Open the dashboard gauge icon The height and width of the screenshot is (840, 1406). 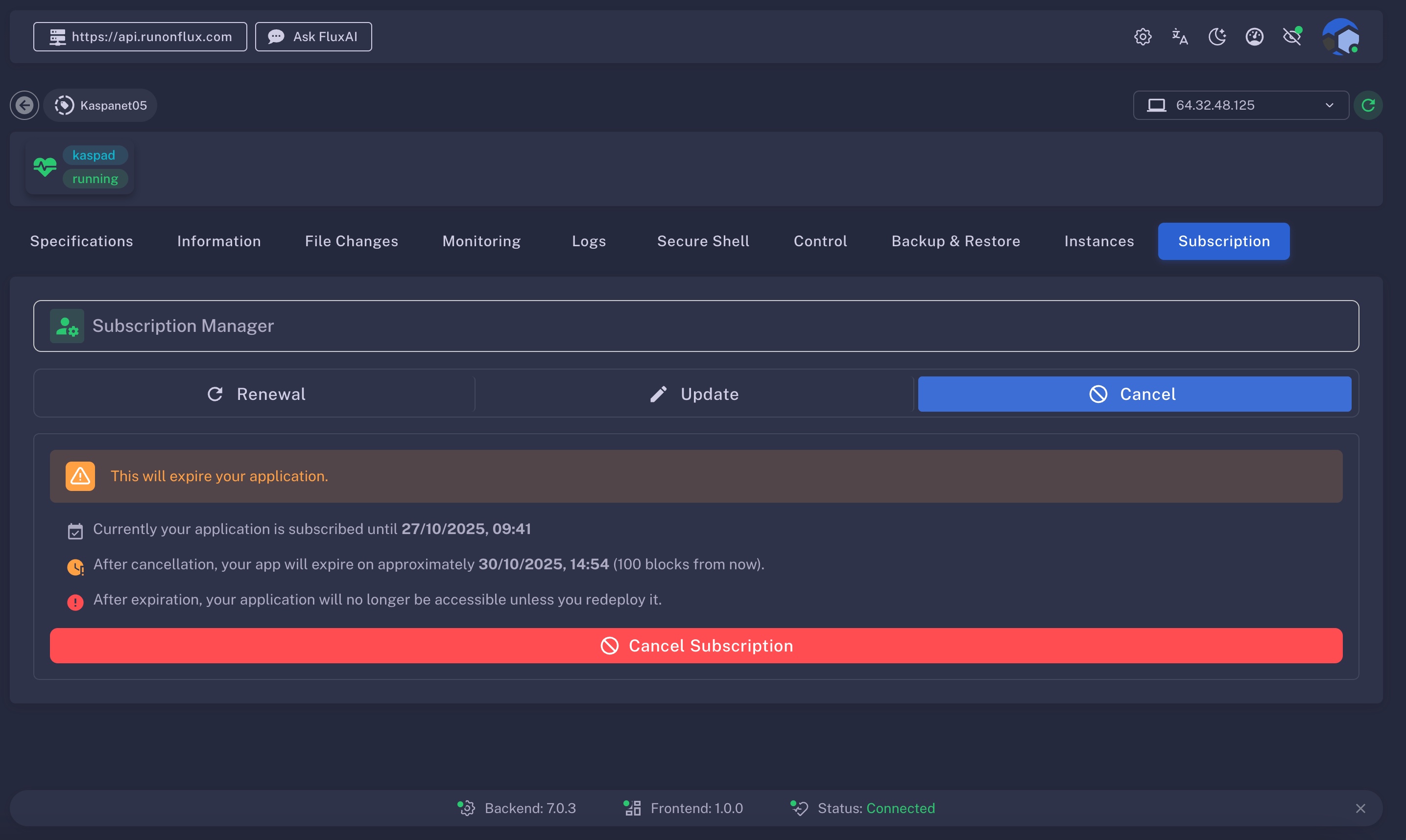[x=1254, y=37]
